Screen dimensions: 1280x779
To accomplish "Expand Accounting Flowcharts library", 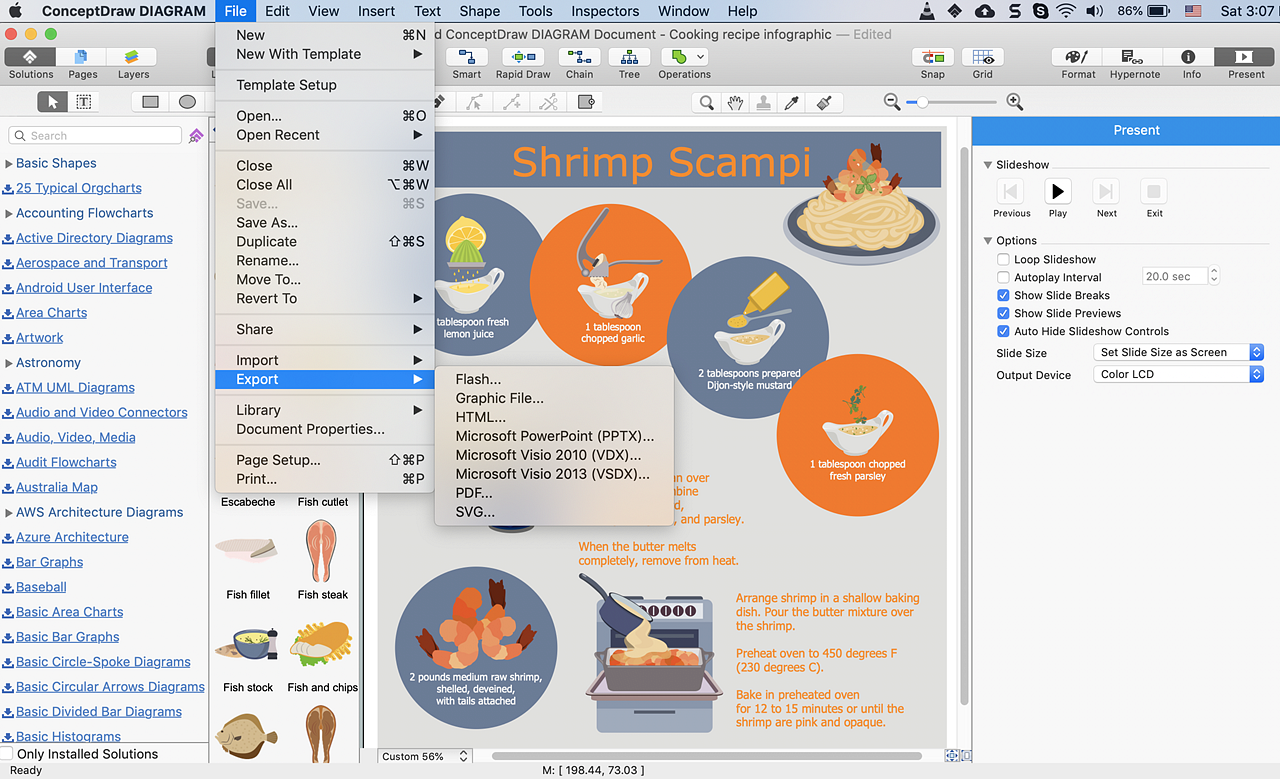I will click(x=9, y=213).
